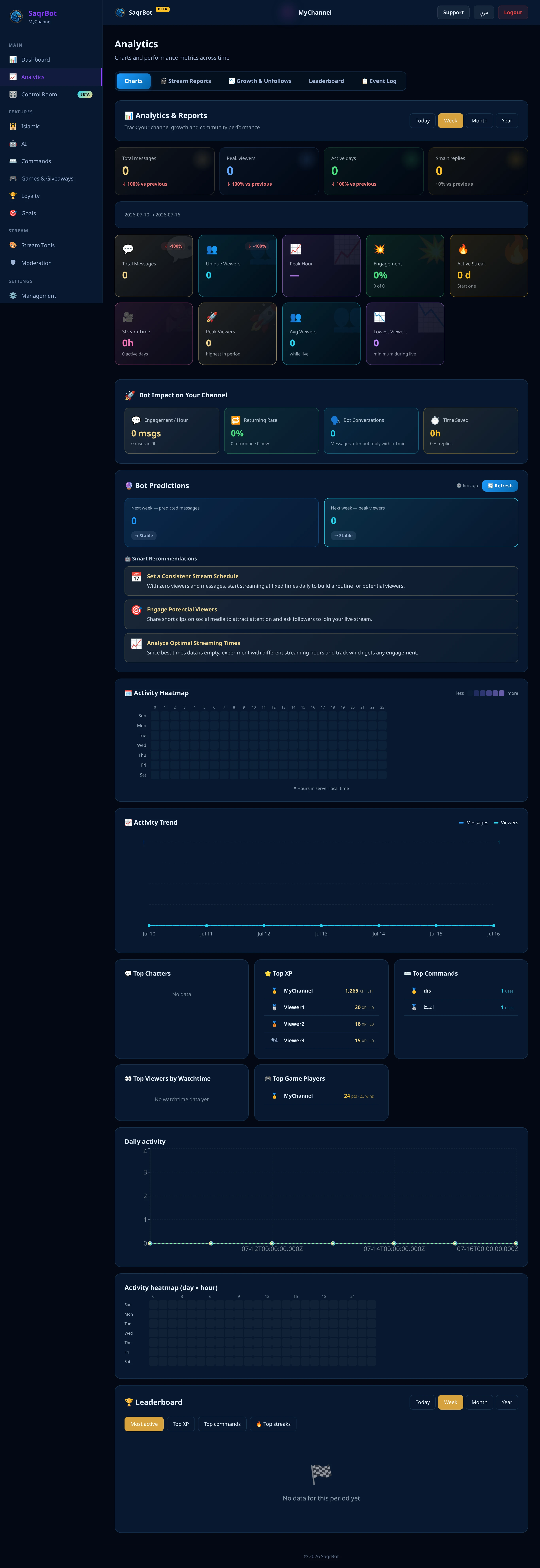Click Viewer1 row in Top XP
This screenshot has height=1568, width=540.
(x=321, y=1007)
